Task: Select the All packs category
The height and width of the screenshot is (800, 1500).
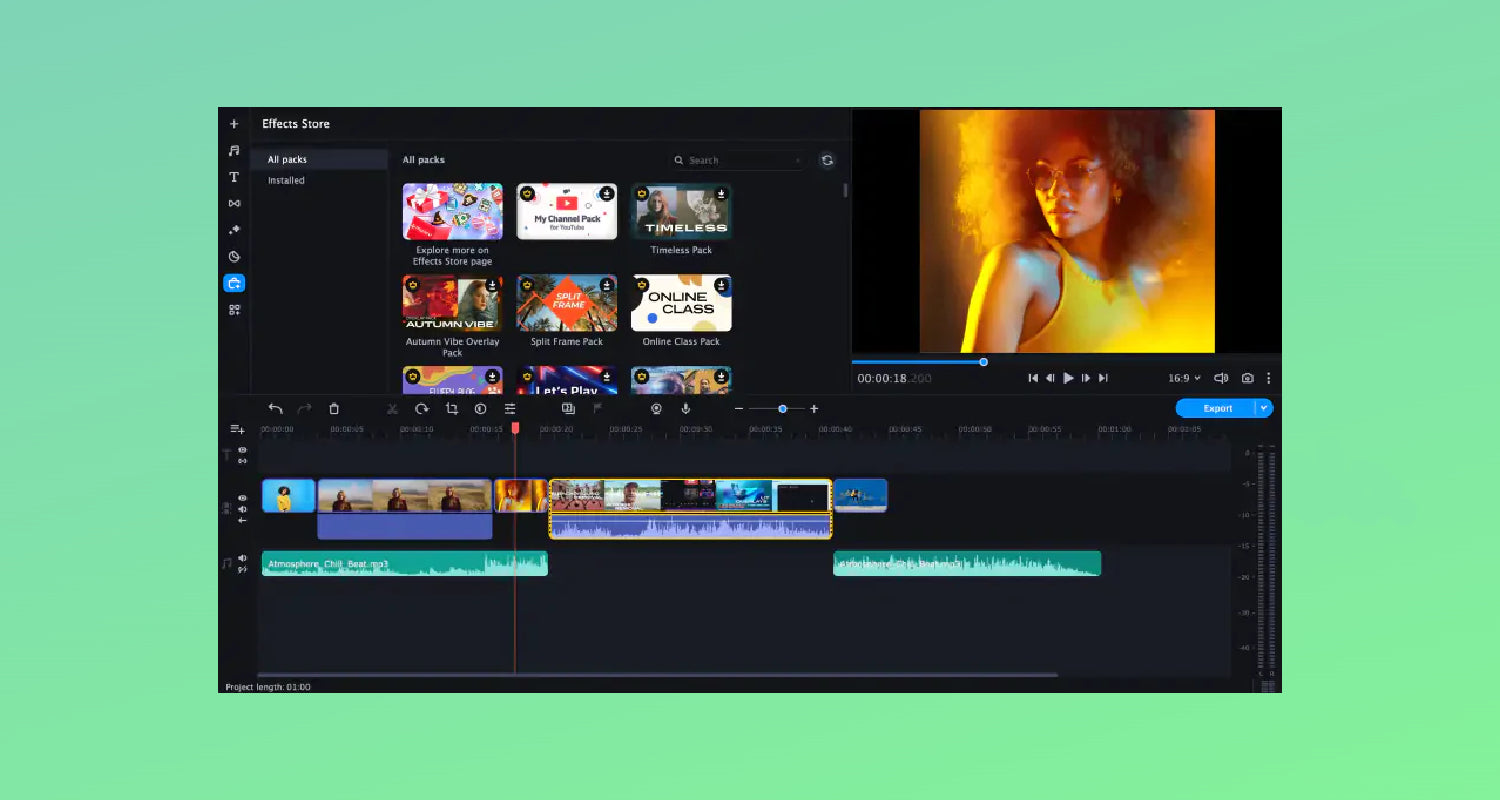Action: point(287,160)
